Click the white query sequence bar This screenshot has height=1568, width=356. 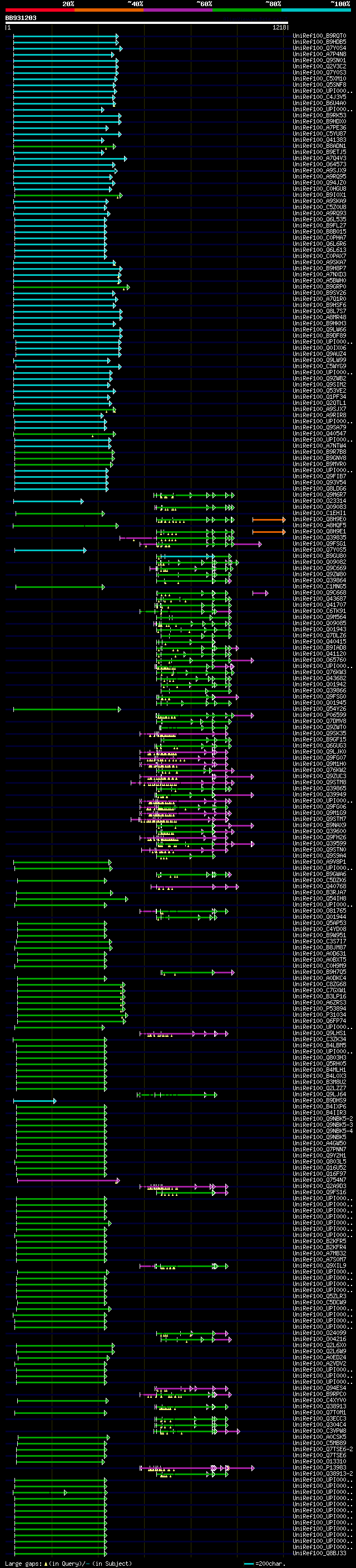[x=147, y=22]
